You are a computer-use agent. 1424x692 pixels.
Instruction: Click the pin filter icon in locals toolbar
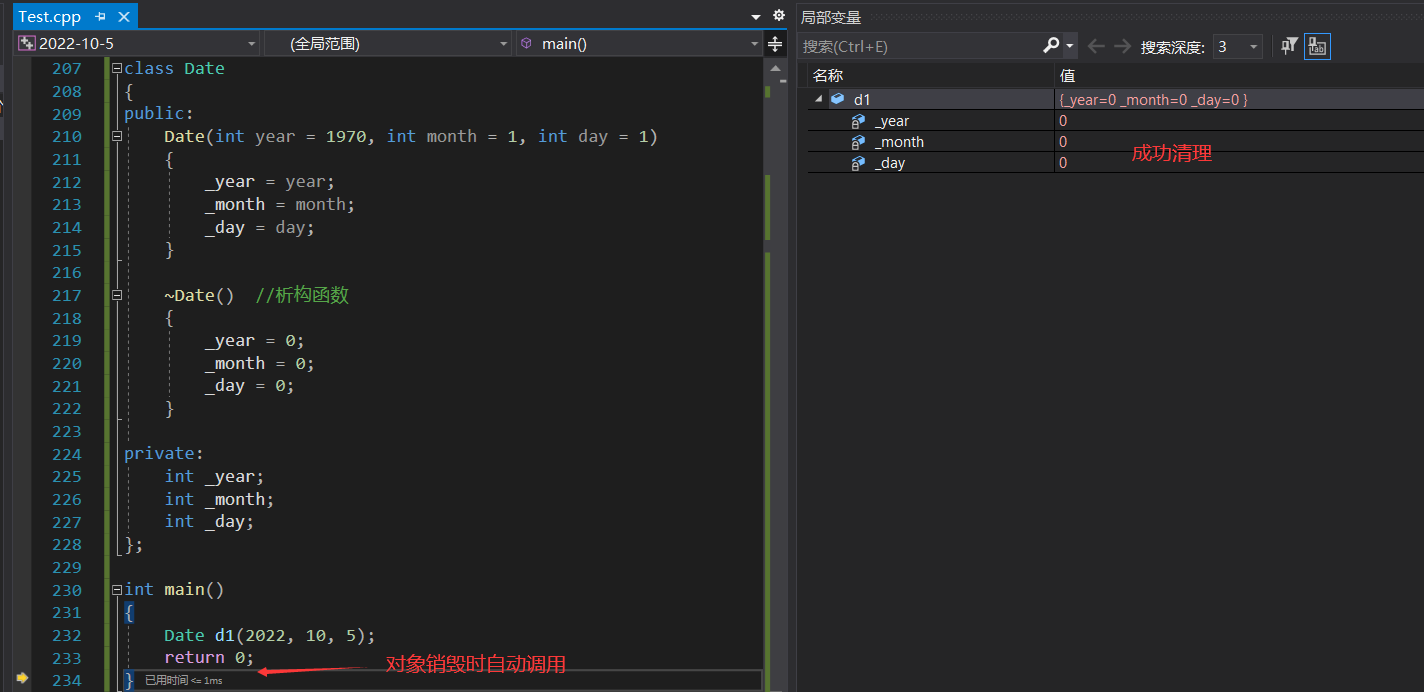[1290, 46]
